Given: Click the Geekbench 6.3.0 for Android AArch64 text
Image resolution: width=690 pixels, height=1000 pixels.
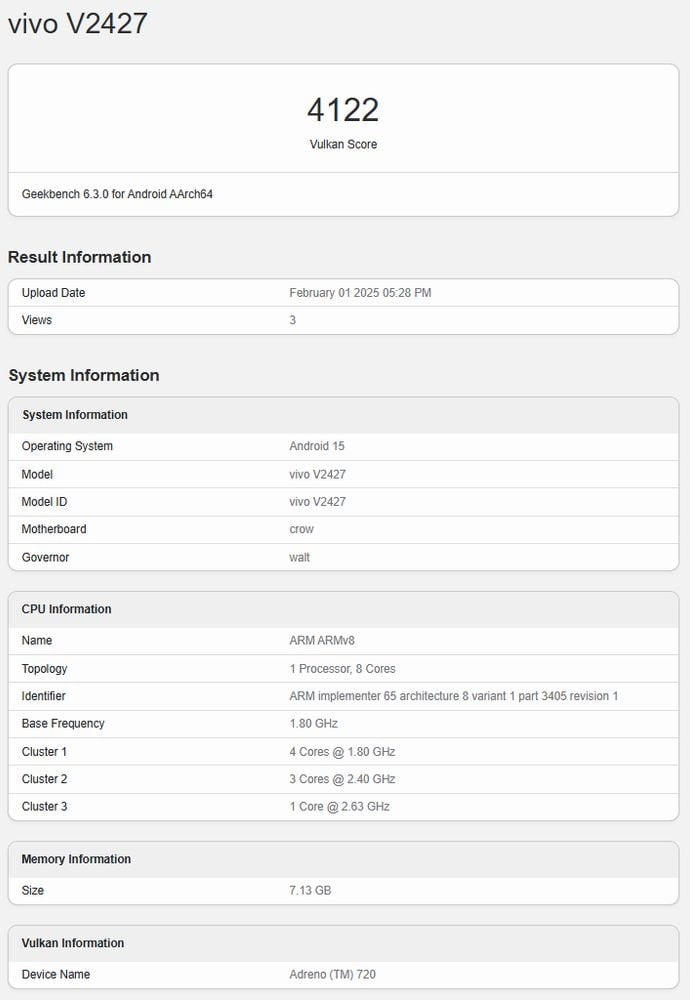Looking at the screenshot, I should (117, 194).
